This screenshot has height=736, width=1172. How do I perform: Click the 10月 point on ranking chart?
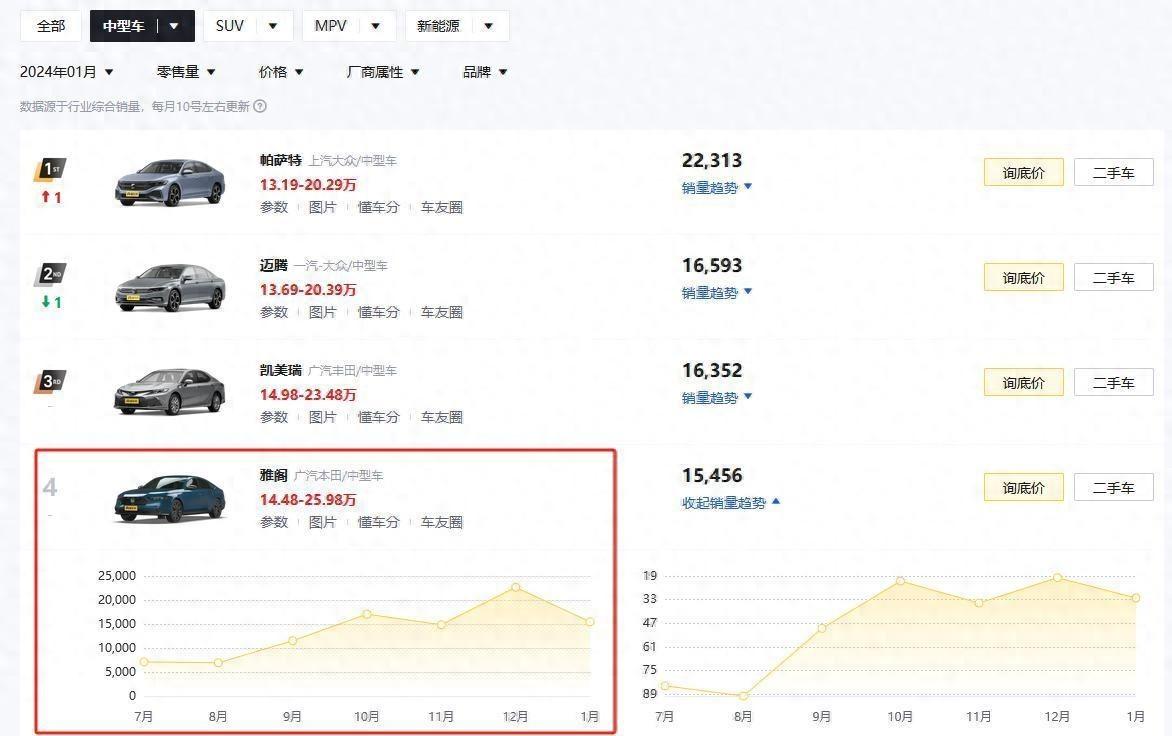click(x=900, y=581)
